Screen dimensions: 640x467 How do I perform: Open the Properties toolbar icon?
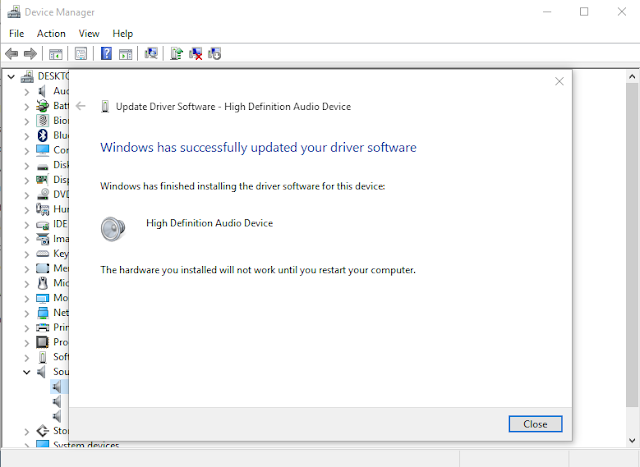[81, 53]
